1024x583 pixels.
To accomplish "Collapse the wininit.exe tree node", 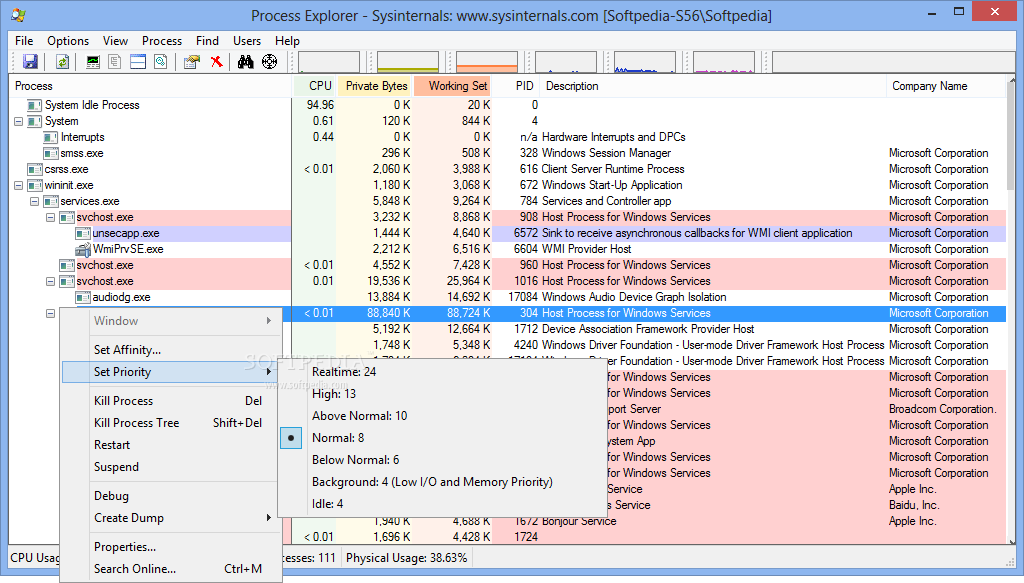I will pos(18,185).
